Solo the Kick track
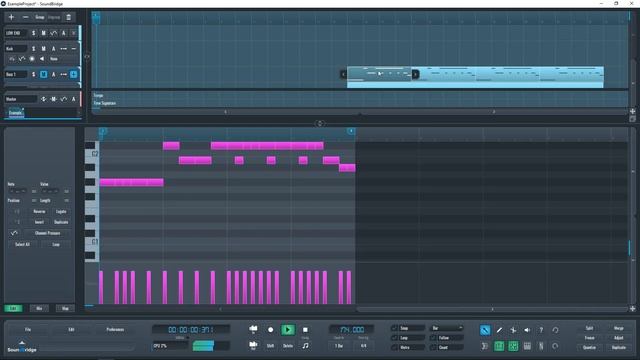 point(33,49)
